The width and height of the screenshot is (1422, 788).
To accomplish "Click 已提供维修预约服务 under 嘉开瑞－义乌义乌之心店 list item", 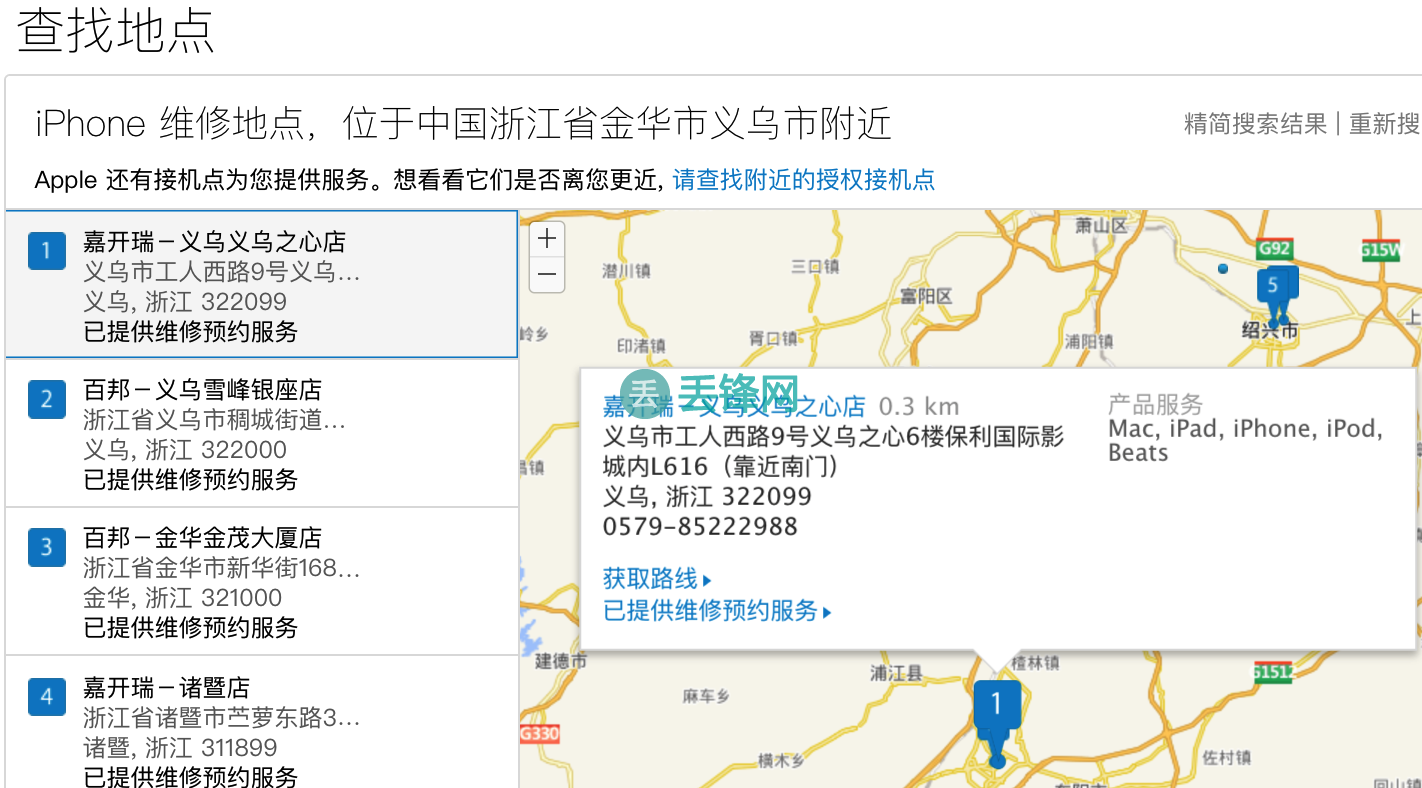I will click(190, 332).
